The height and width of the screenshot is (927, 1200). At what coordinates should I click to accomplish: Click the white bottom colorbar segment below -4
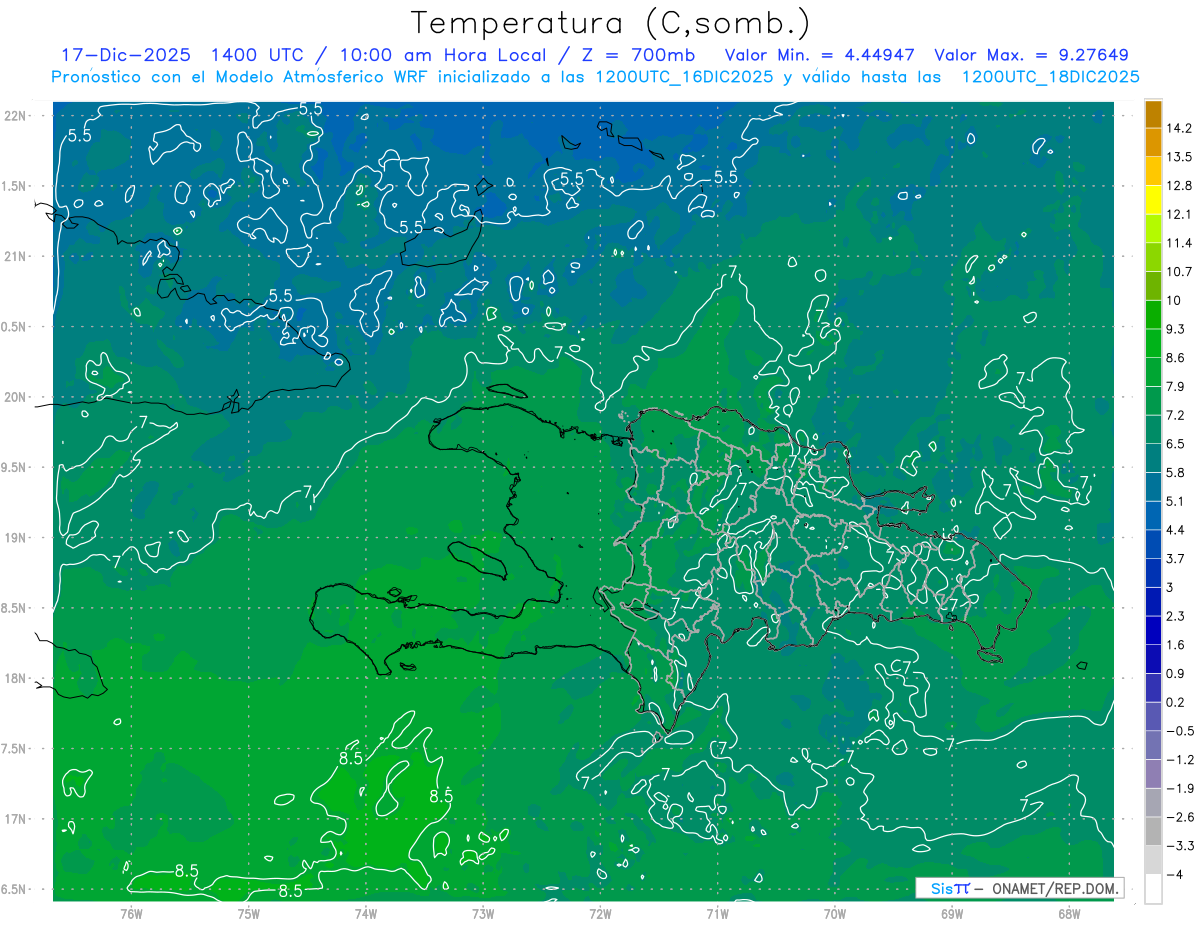[1153, 889]
